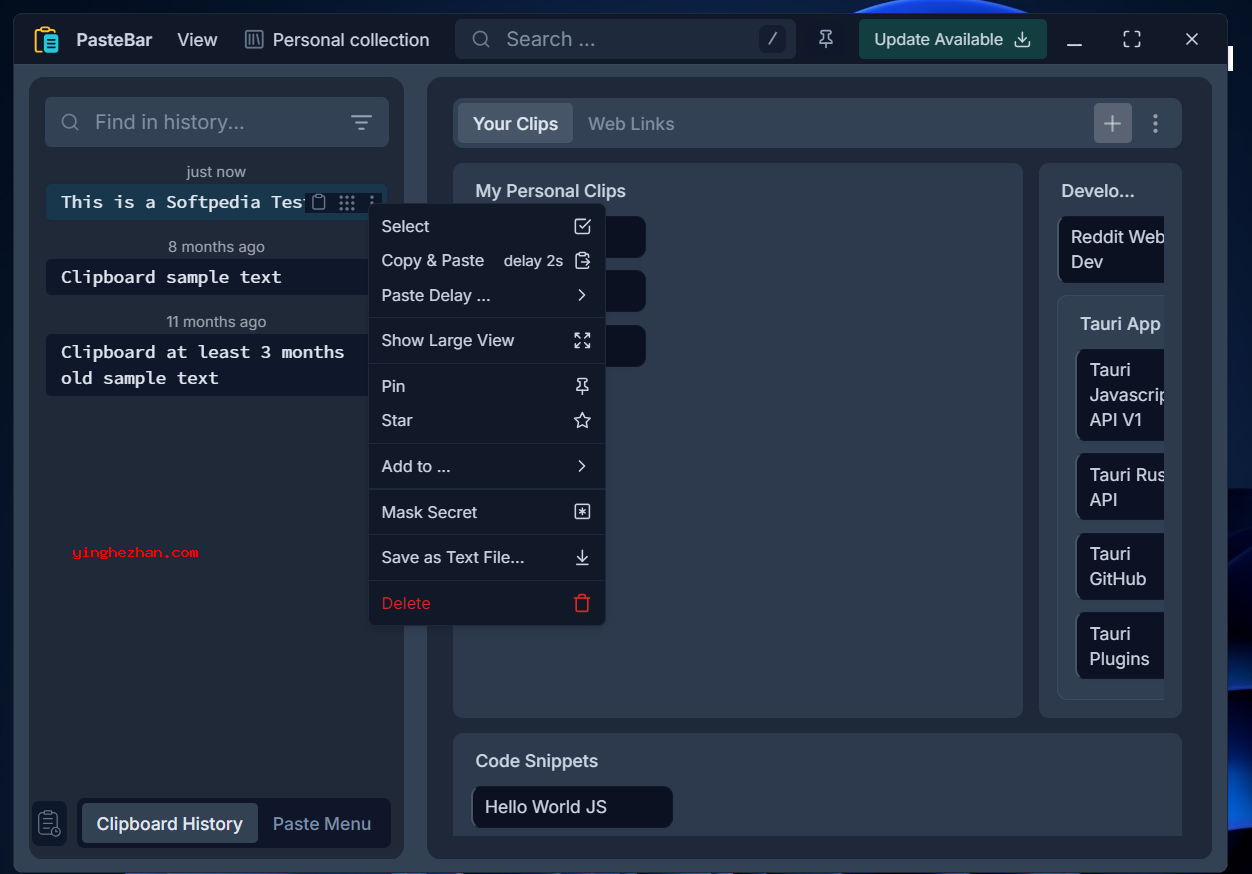
Task: Click the Code Snippets board title
Action: (x=537, y=761)
